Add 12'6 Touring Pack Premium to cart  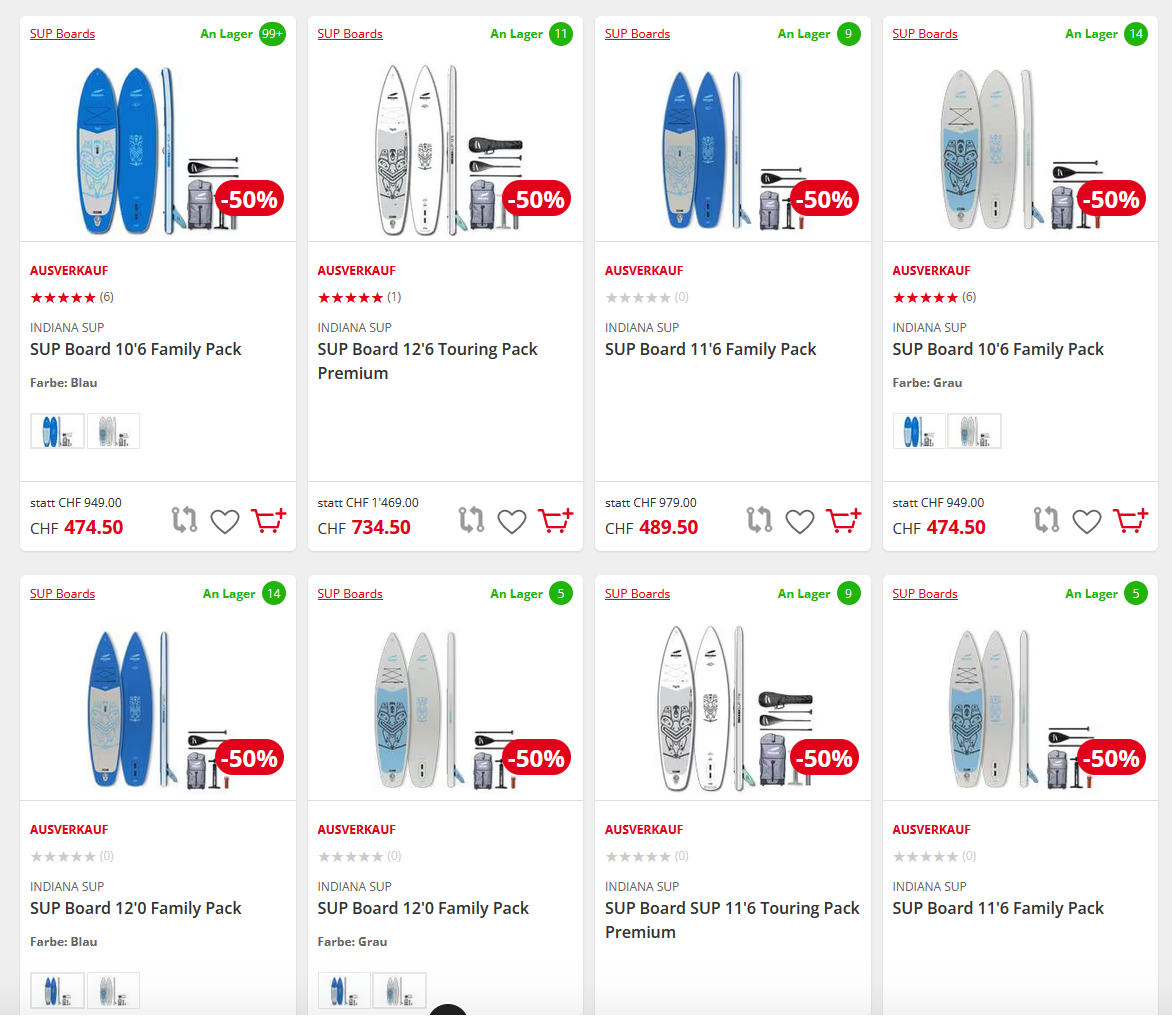tap(555, 520)
